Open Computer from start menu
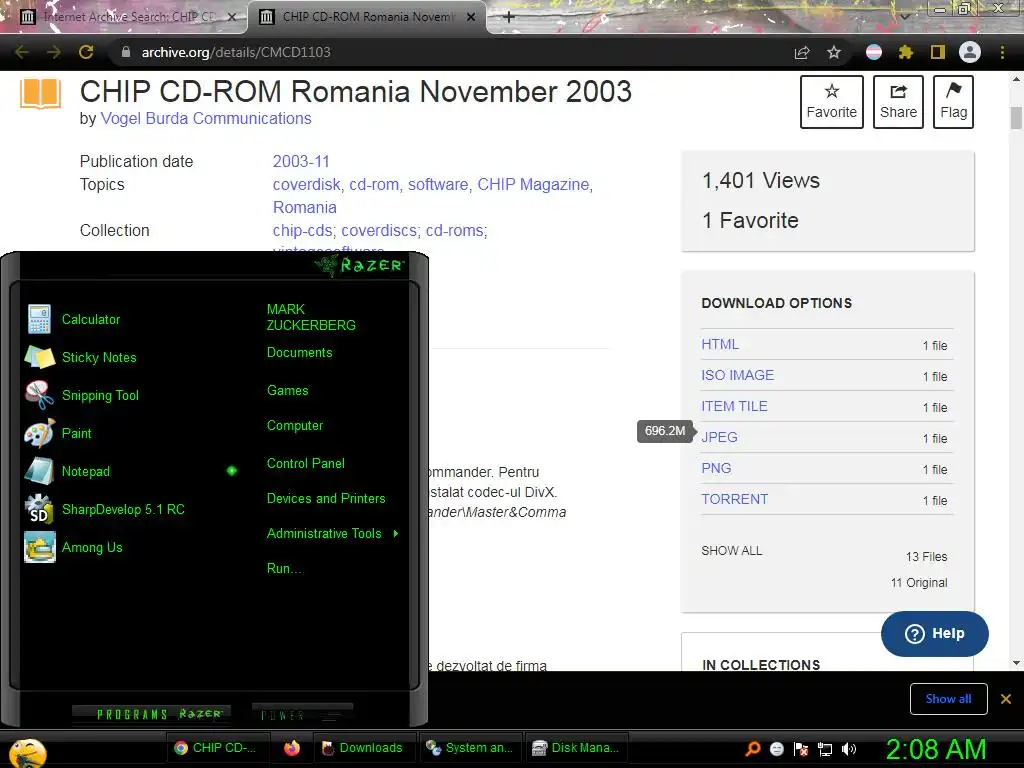This screenshot has height=768, width=1024. coord(295,426)
